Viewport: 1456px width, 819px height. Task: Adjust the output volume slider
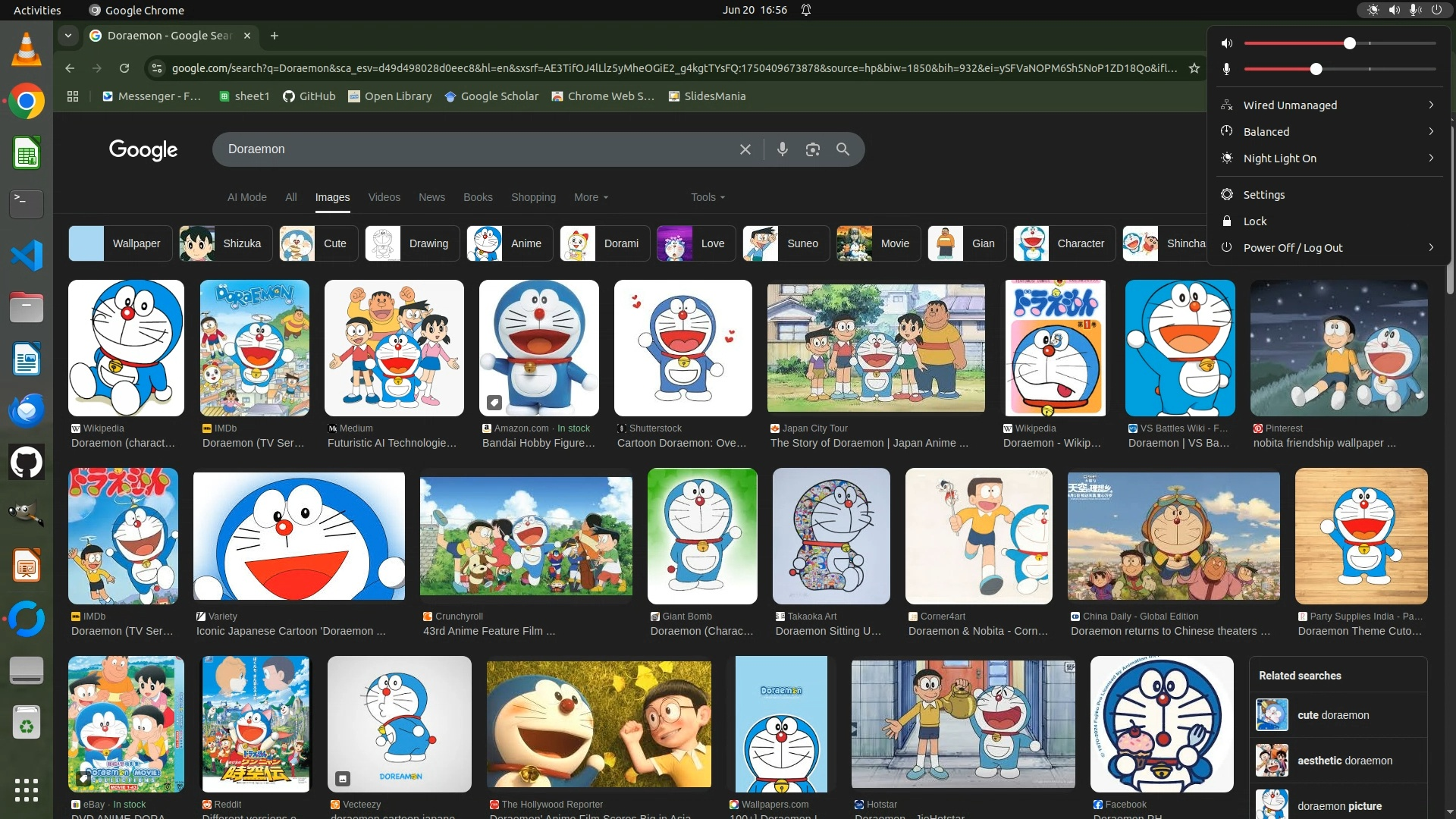[1349, 43]
